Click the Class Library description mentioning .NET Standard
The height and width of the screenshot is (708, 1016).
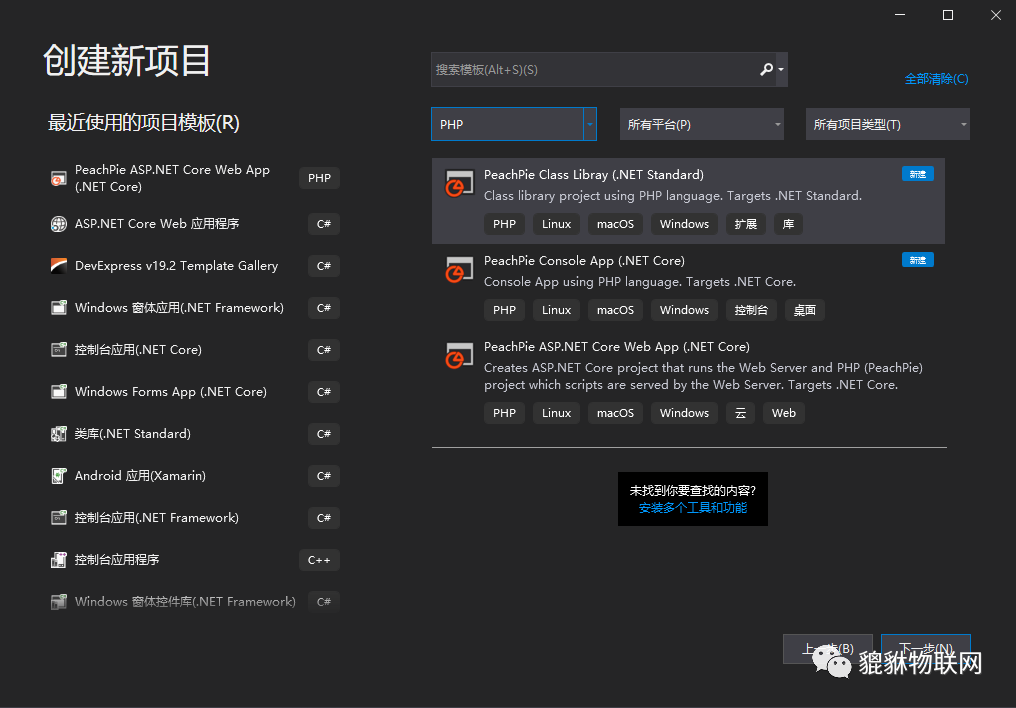(673, 196)
